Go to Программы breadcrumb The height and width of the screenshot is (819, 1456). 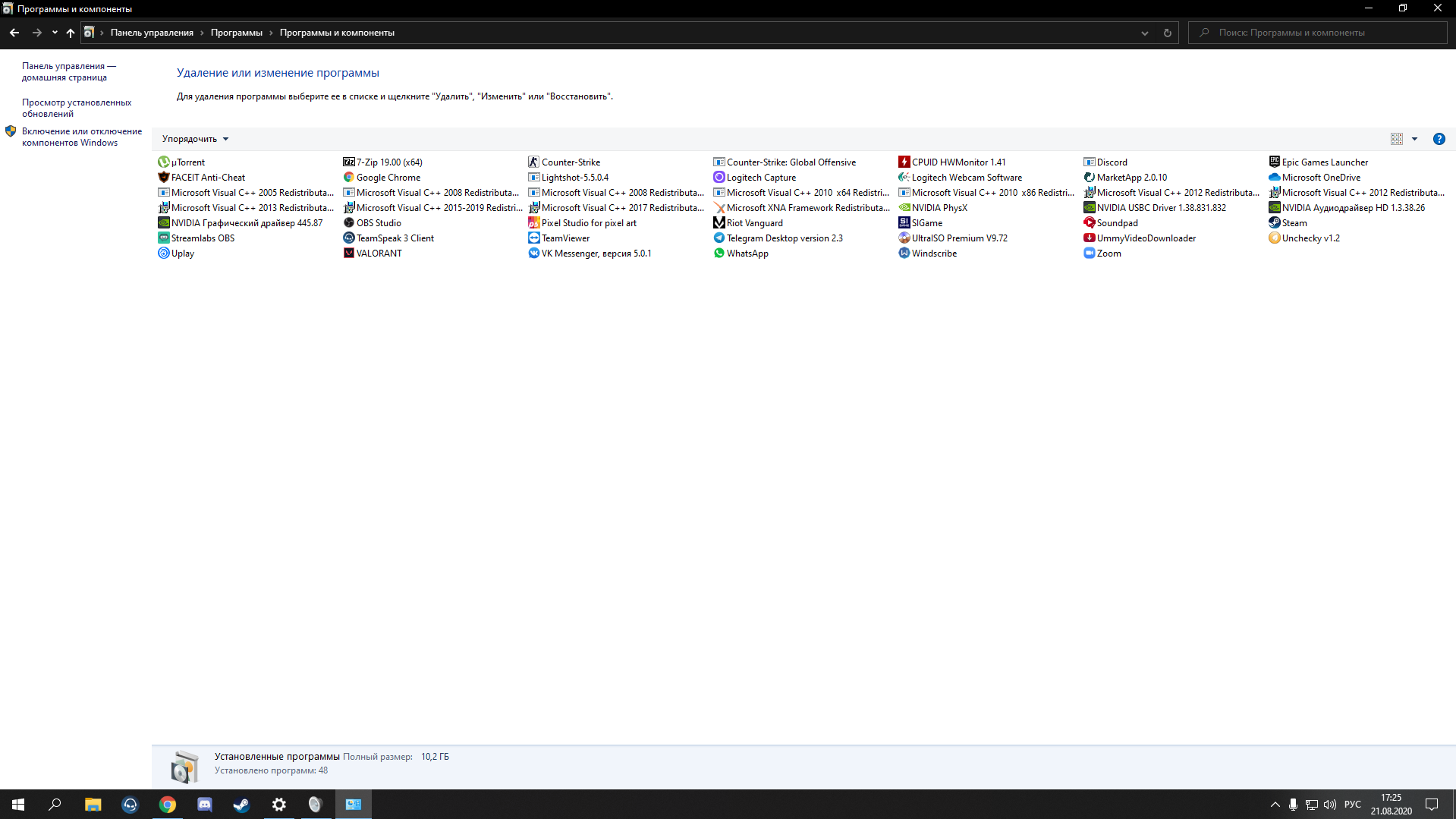pos(237,33)
